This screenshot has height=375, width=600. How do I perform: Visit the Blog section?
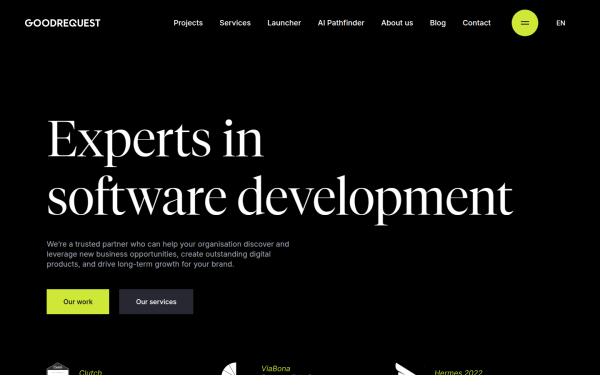pyautogui.click(x=437, y=23)
